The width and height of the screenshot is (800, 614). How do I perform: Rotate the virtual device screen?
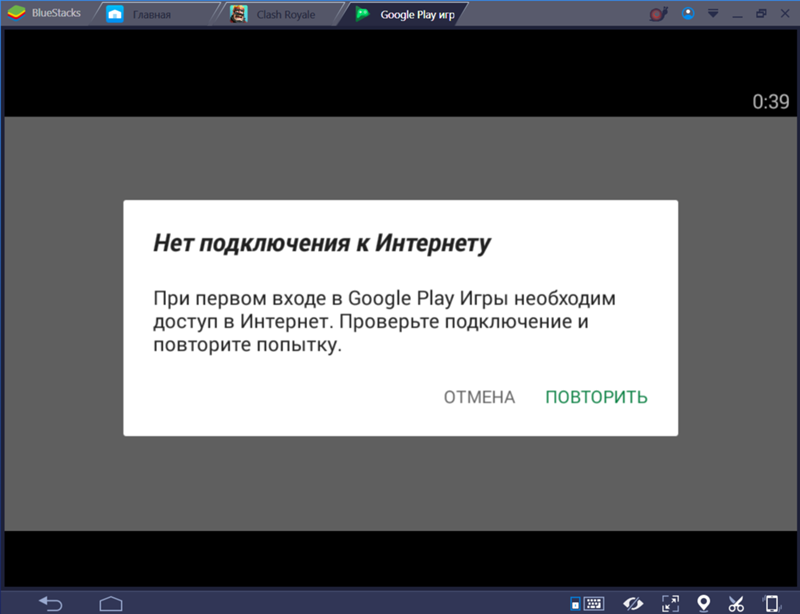click(x=771, y=602)
